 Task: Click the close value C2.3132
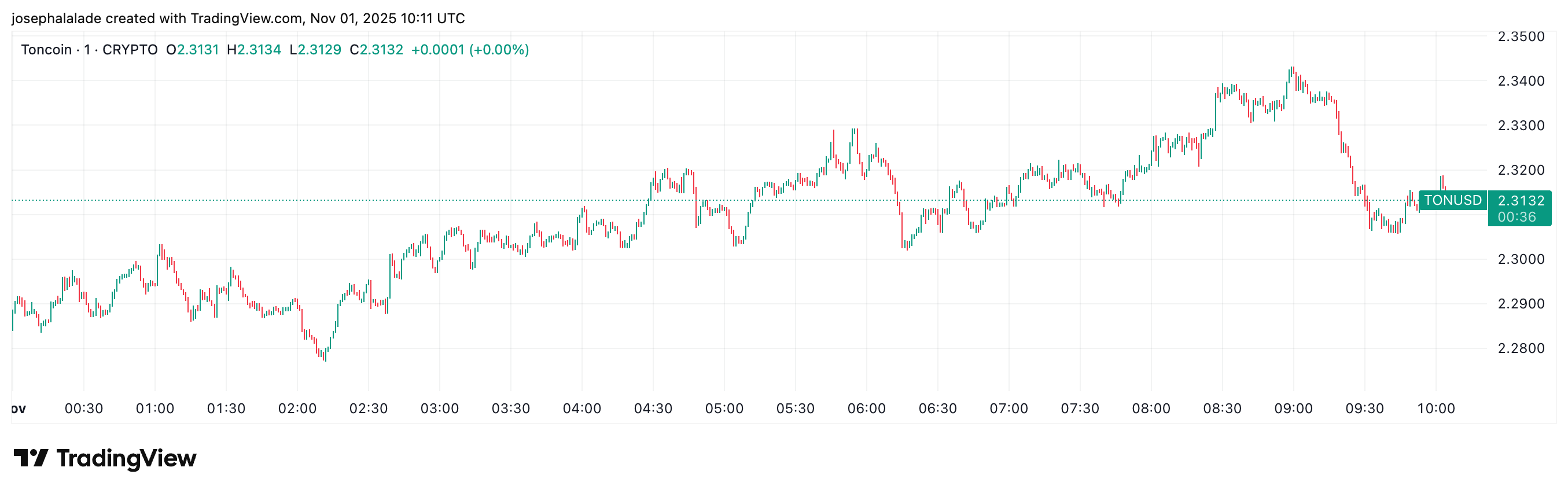pos(376,49)
